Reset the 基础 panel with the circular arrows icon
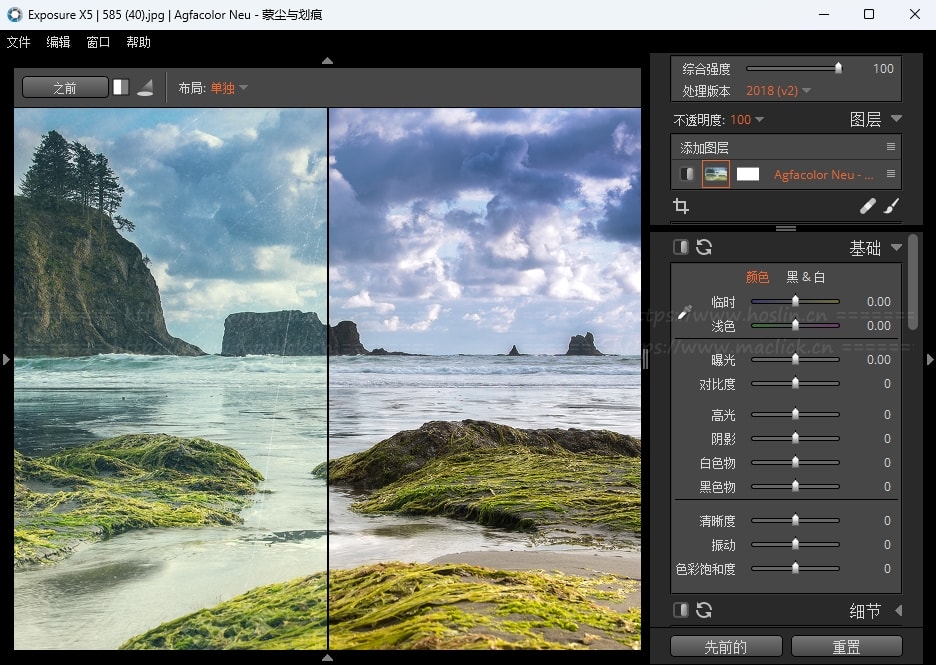The image size is (936, 665). pyautogui.click(x=704, y=247)
